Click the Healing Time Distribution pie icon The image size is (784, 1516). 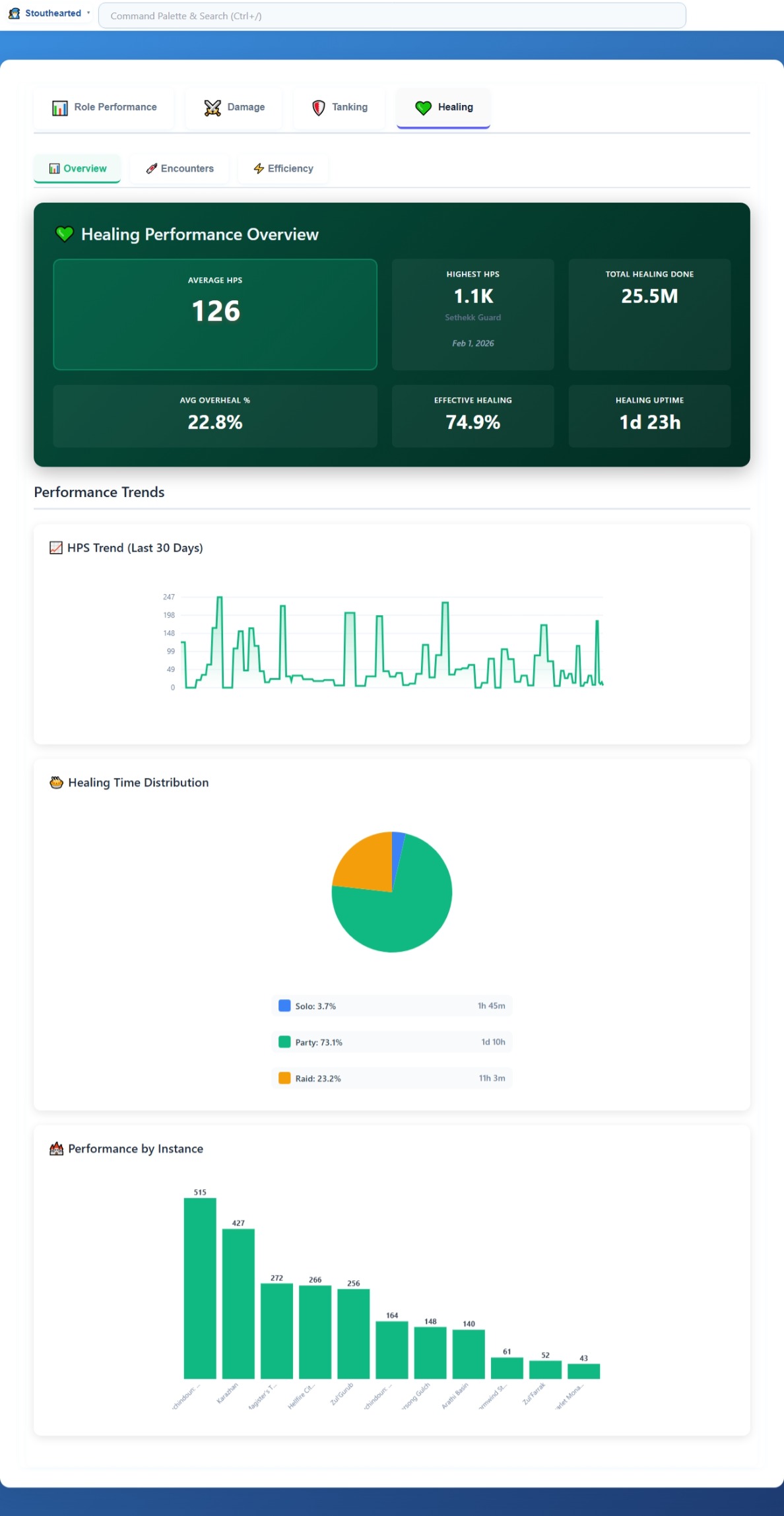56,783
